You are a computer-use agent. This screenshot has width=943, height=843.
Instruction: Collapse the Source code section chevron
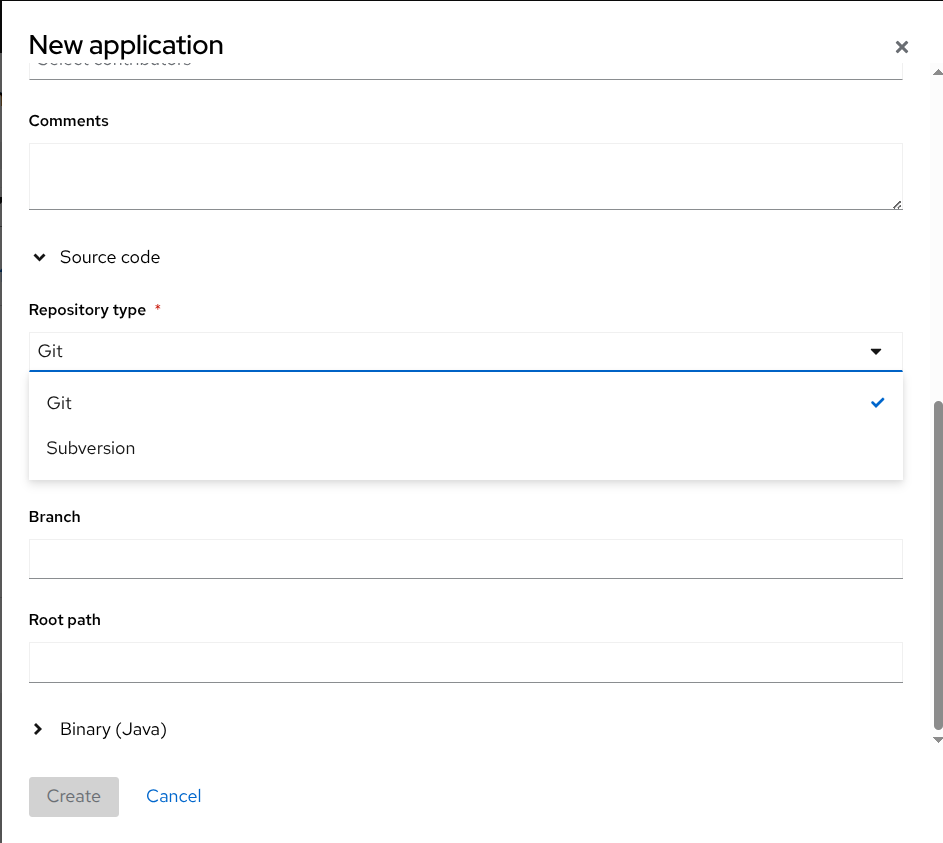(39, 258)
